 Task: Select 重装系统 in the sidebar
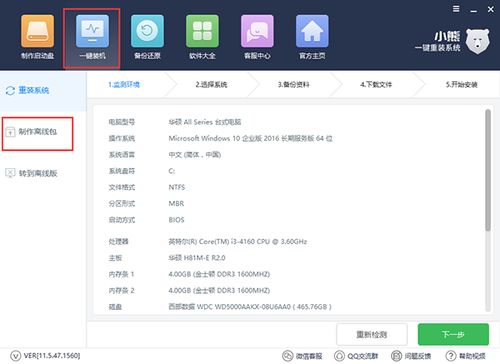[x=28, y=90]
